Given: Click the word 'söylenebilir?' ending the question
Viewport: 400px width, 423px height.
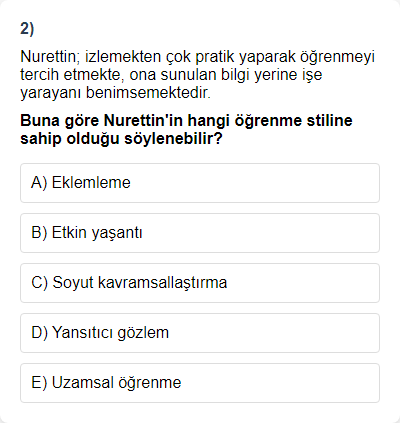Looking at the screenshot, I should 173,139.
